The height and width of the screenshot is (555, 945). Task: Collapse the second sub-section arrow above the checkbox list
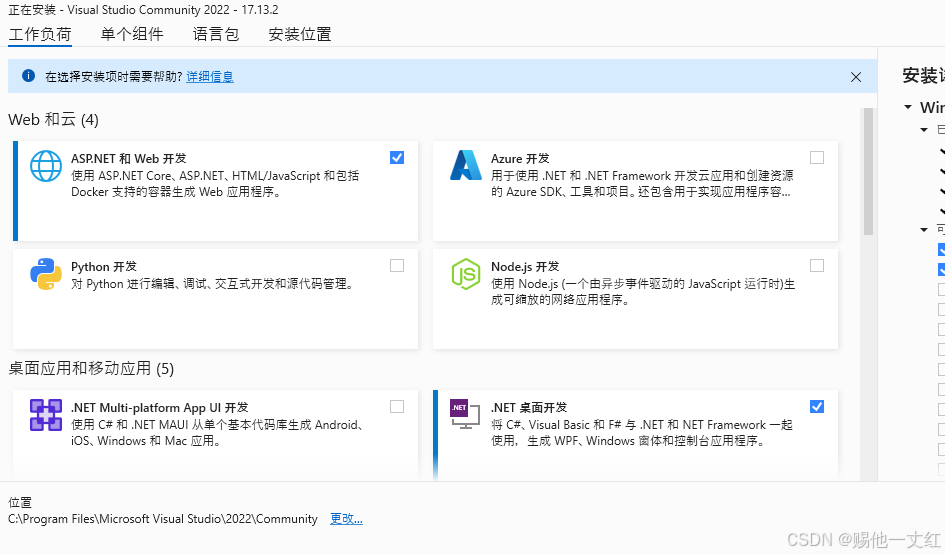point(924,230)
